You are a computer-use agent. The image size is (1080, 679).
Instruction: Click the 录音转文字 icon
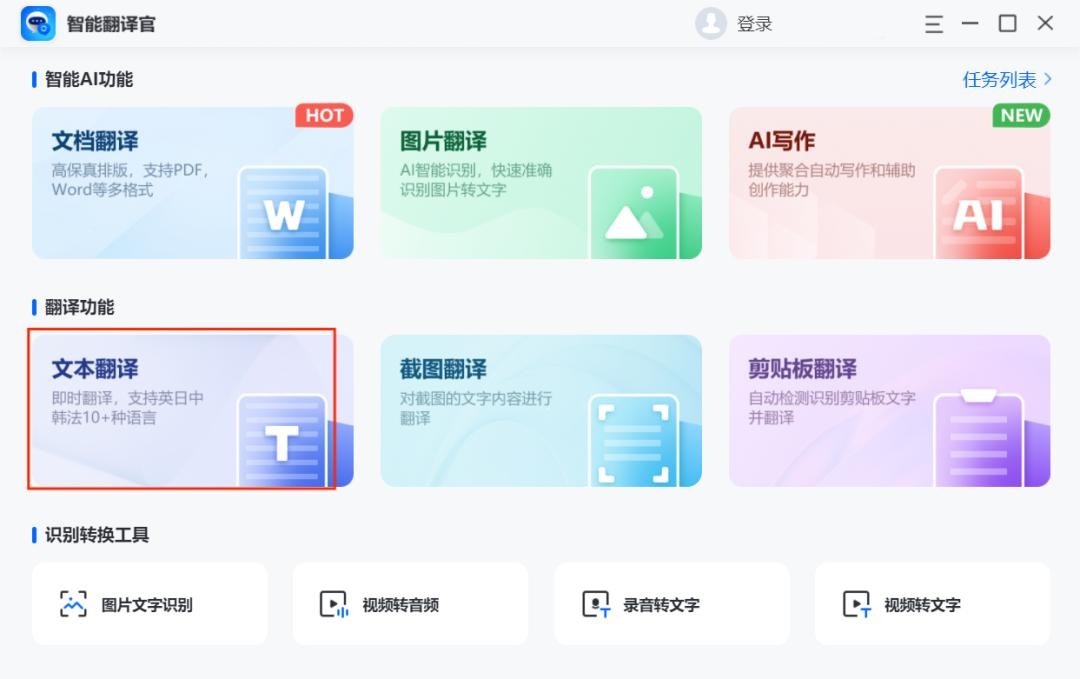click(596, 604)
